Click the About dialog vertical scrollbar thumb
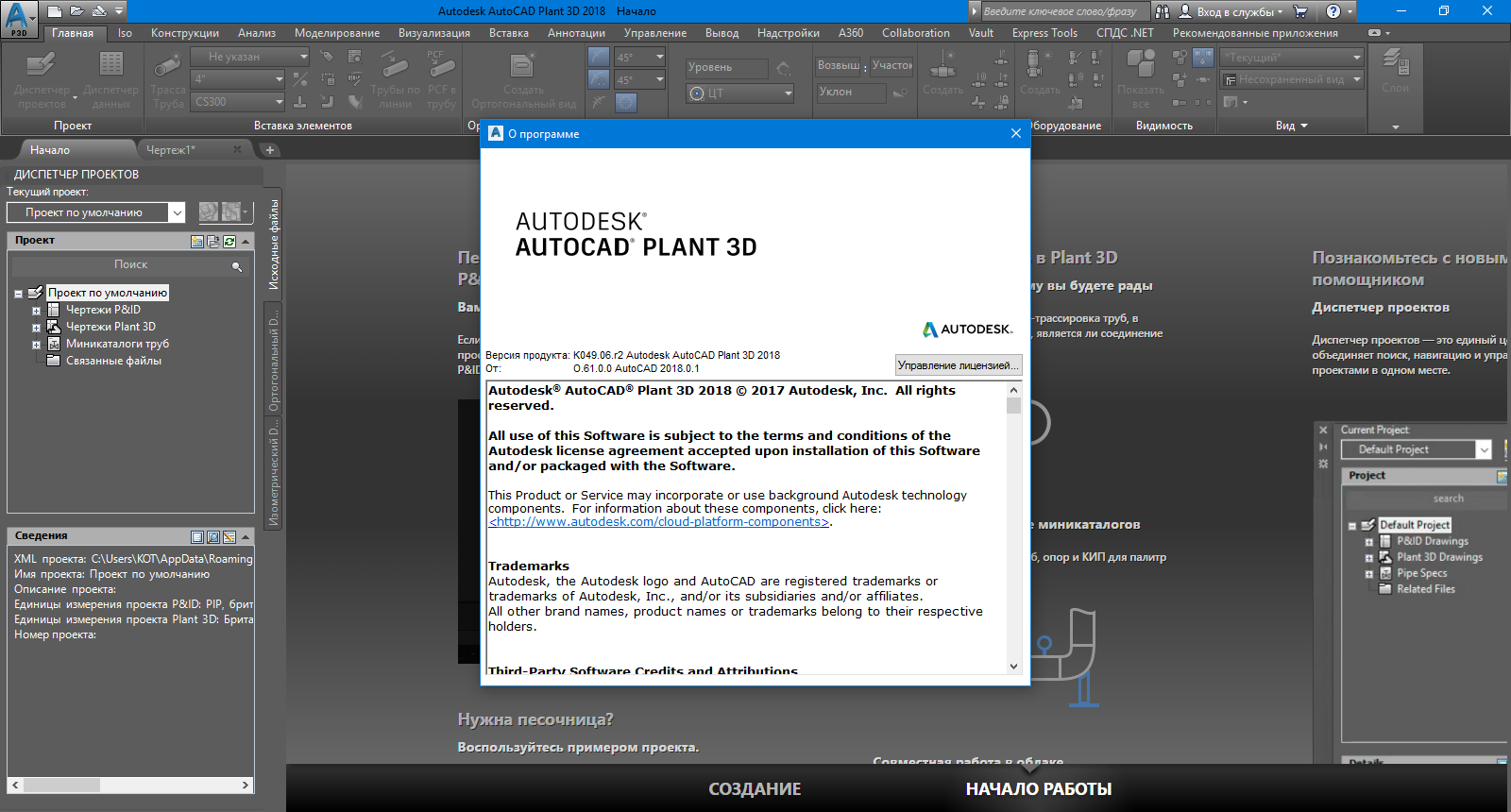1511x812 pixels. [x=1013, y=406]
